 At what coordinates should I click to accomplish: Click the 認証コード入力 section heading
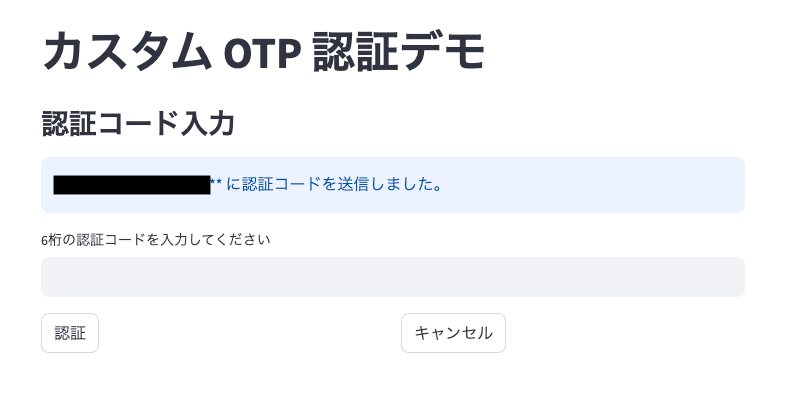click(138, 124)
